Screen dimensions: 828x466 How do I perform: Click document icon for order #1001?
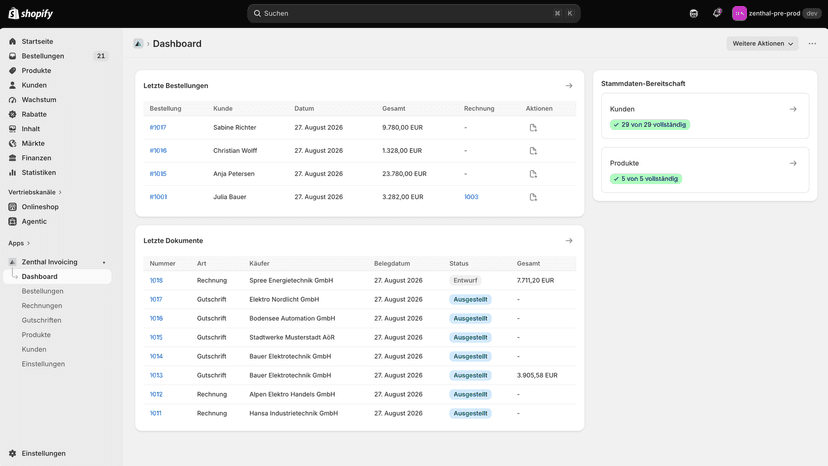point(533,197)
